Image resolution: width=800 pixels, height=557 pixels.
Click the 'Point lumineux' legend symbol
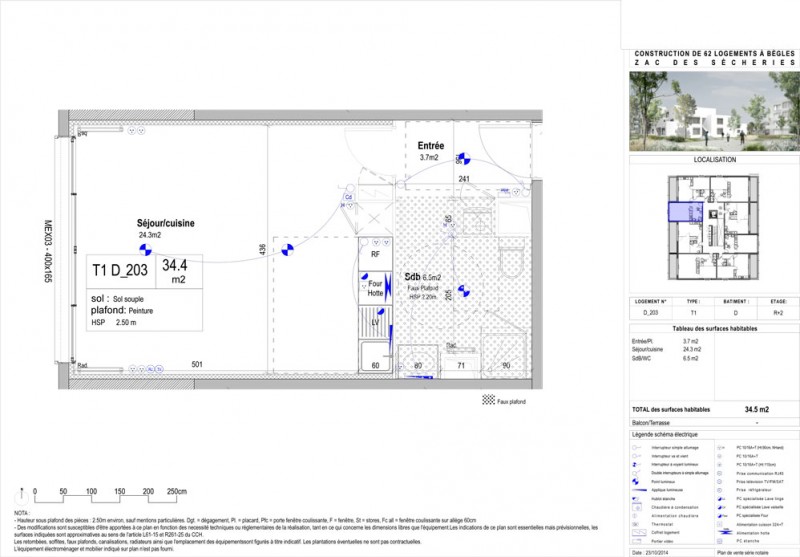click(636, 481)
